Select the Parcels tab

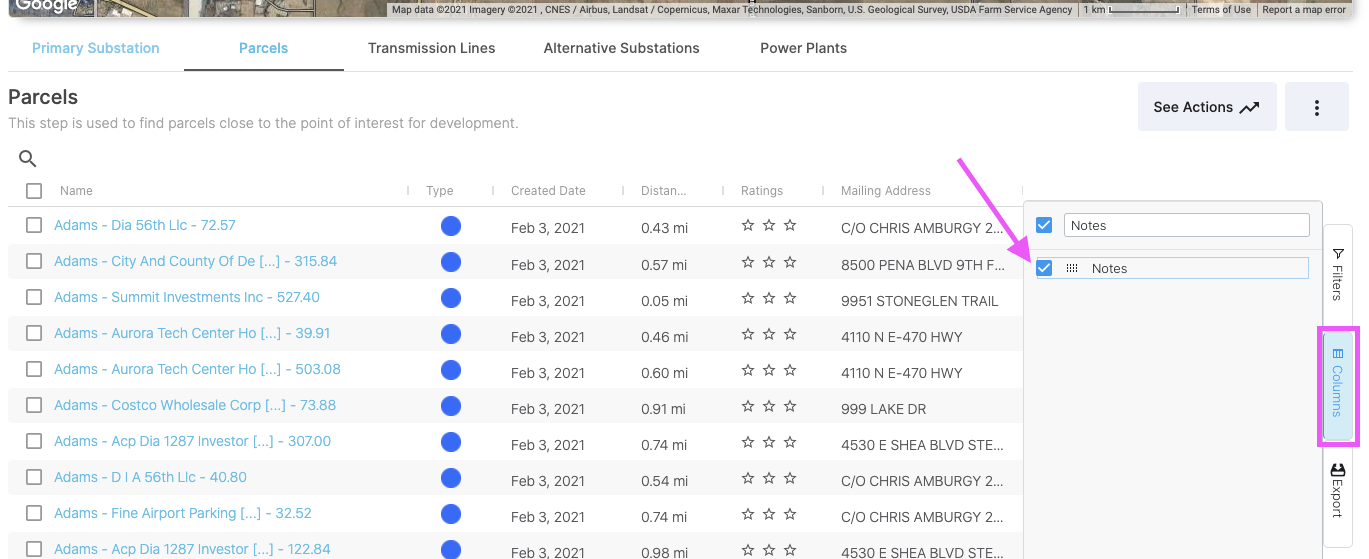coord(264,48)
